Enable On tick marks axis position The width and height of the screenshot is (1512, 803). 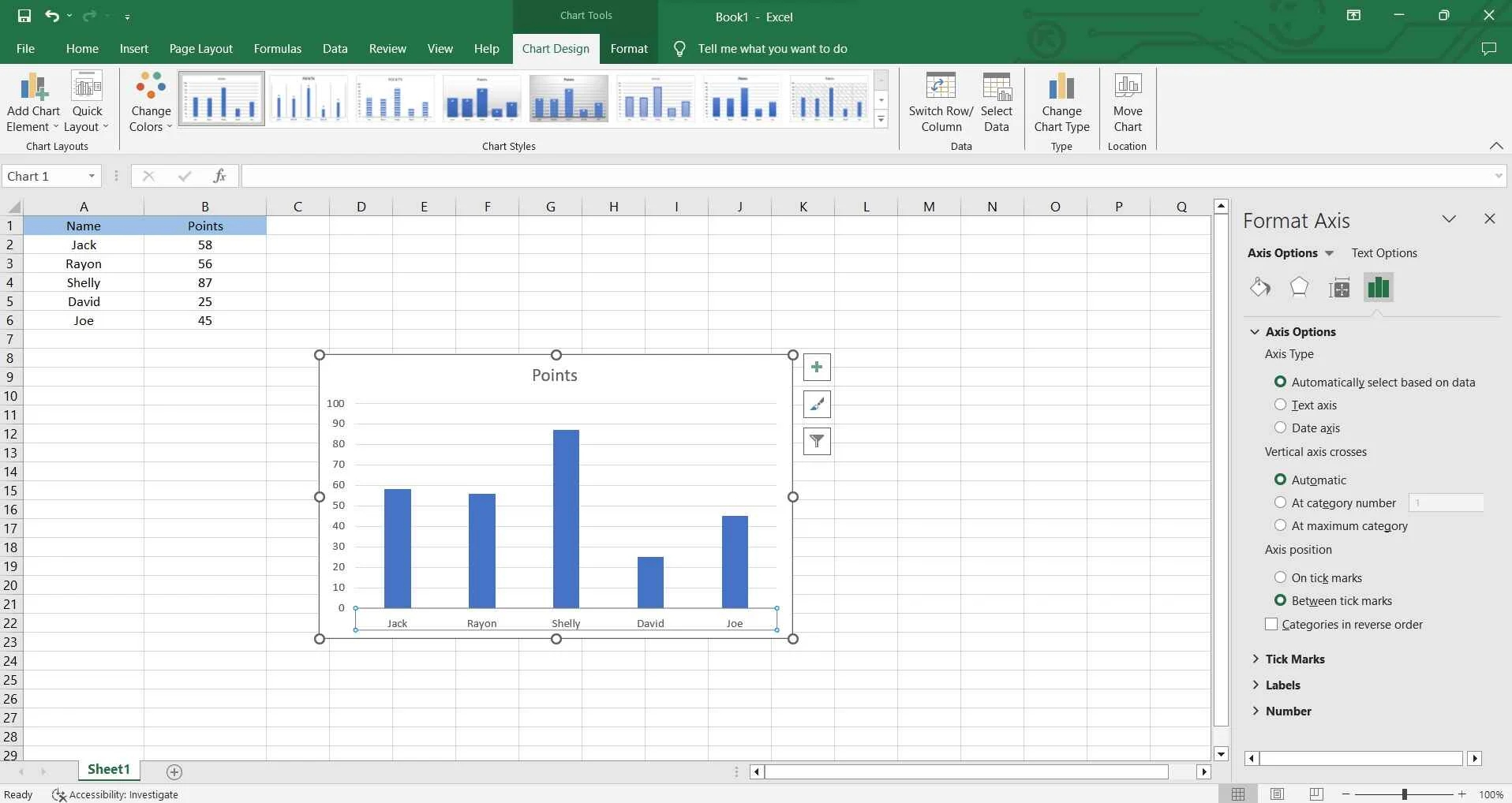[x=1279, y=577]
